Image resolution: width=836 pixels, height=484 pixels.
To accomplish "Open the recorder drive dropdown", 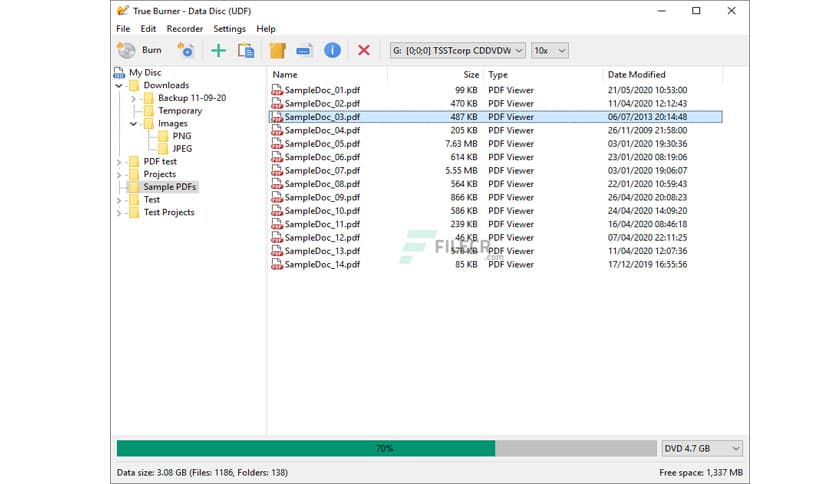I will [456, 50].
